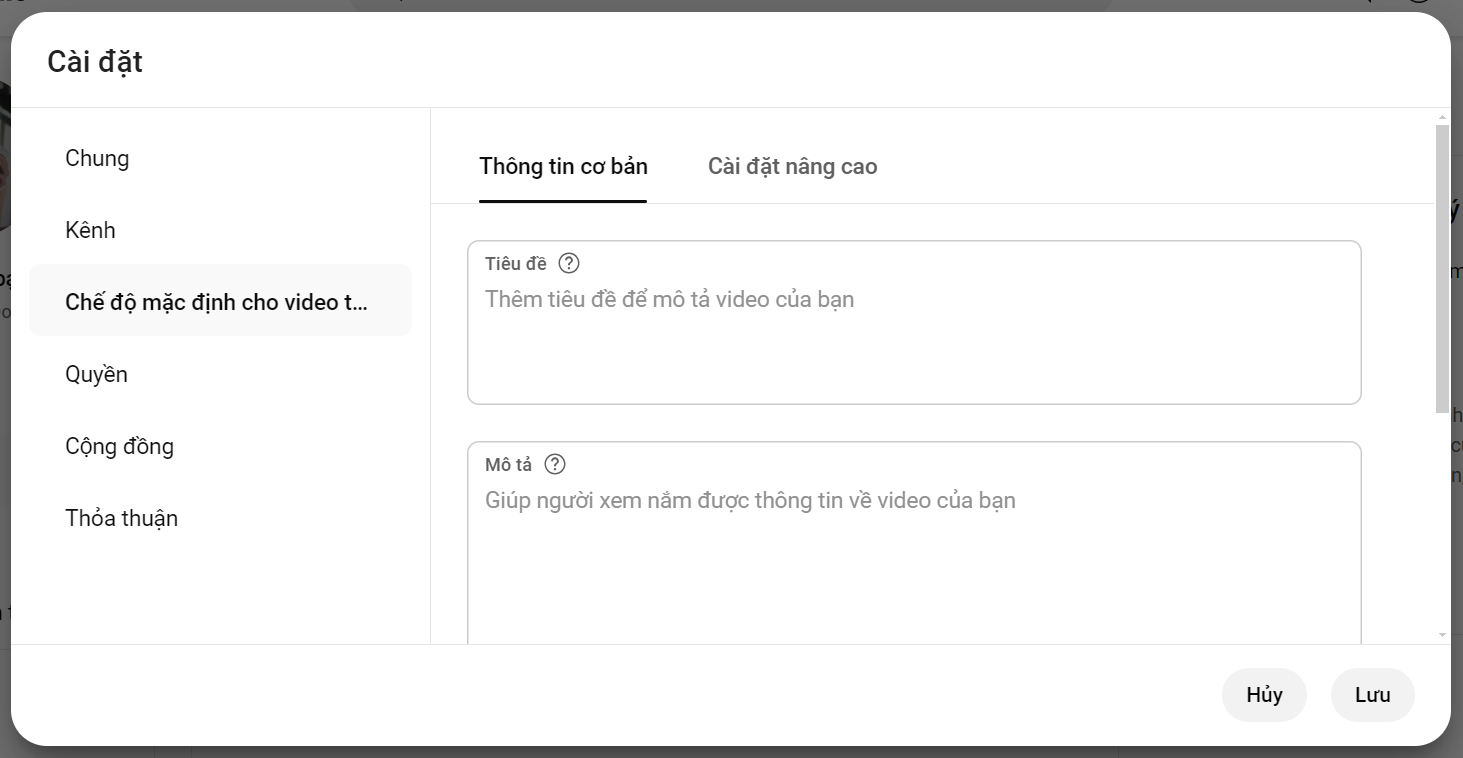Focus the Mô tả description text field

click(x=914, y=545)
